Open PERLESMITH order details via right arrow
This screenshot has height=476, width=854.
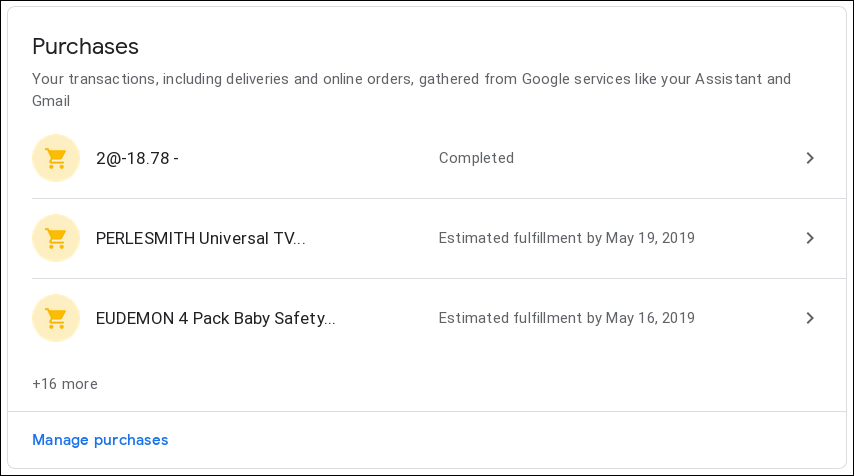810,238
